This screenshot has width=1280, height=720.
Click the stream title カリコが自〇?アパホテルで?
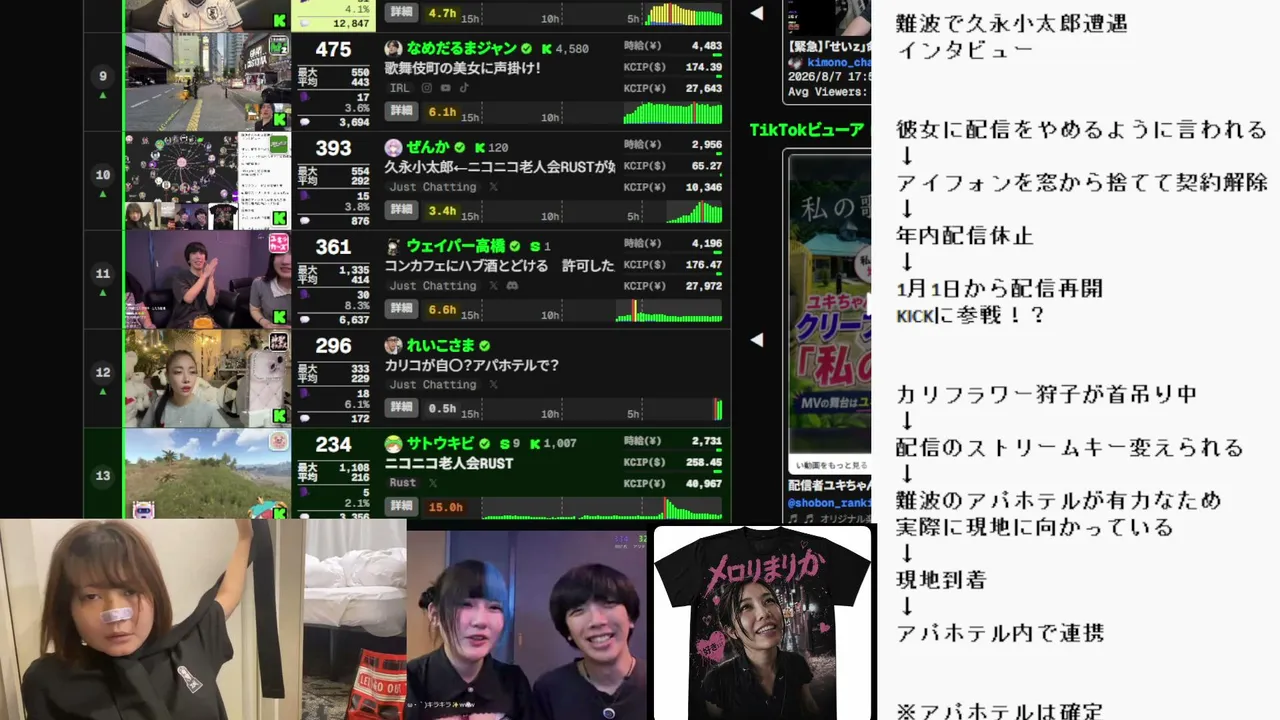[x=472, y=365]
